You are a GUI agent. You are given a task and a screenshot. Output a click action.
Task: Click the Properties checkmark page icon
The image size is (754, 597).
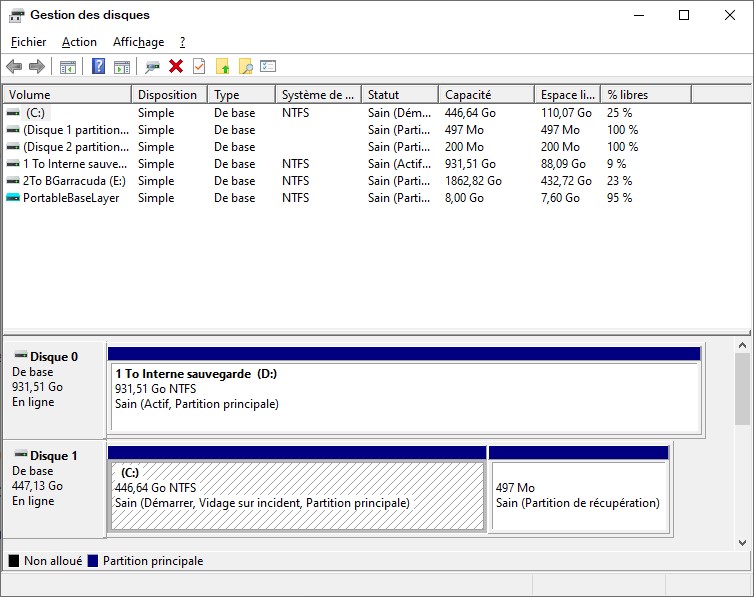[199, 66]
